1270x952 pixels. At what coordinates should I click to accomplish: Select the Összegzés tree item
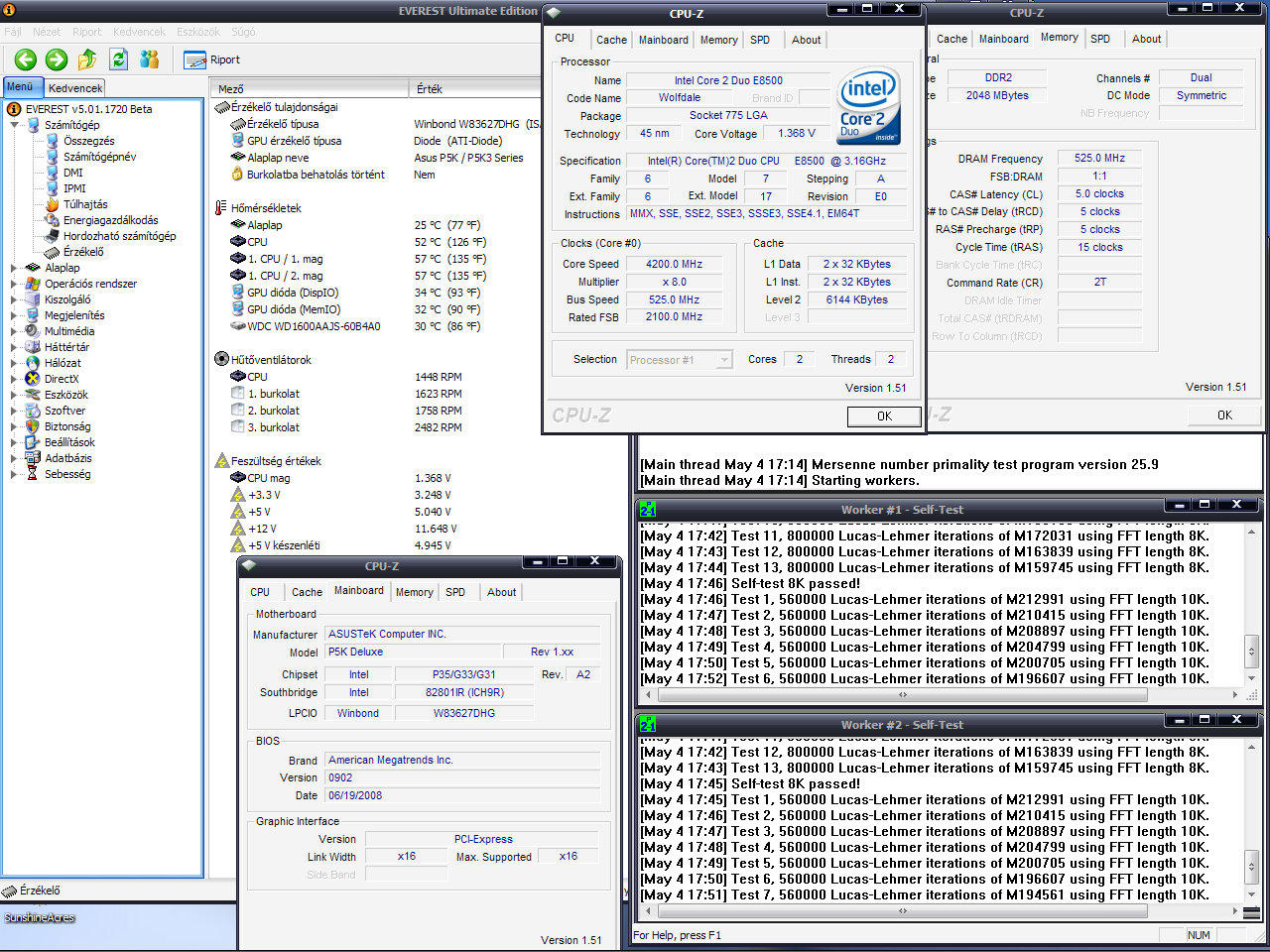89,141
